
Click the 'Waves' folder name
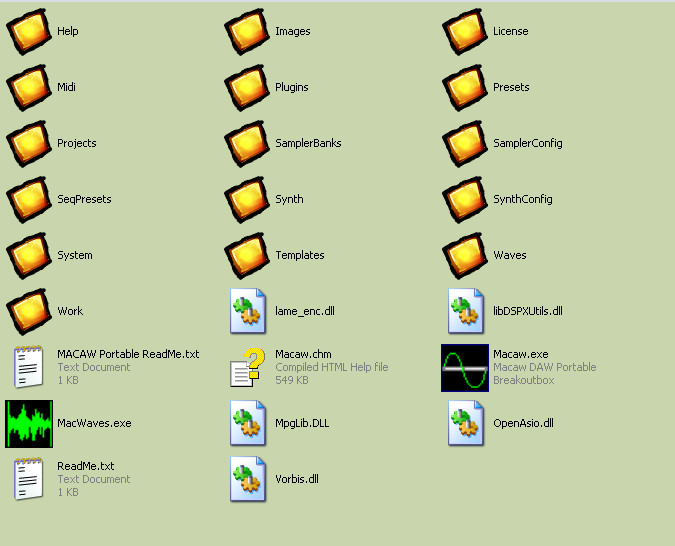pyautogui.click(x=510, y=255)
